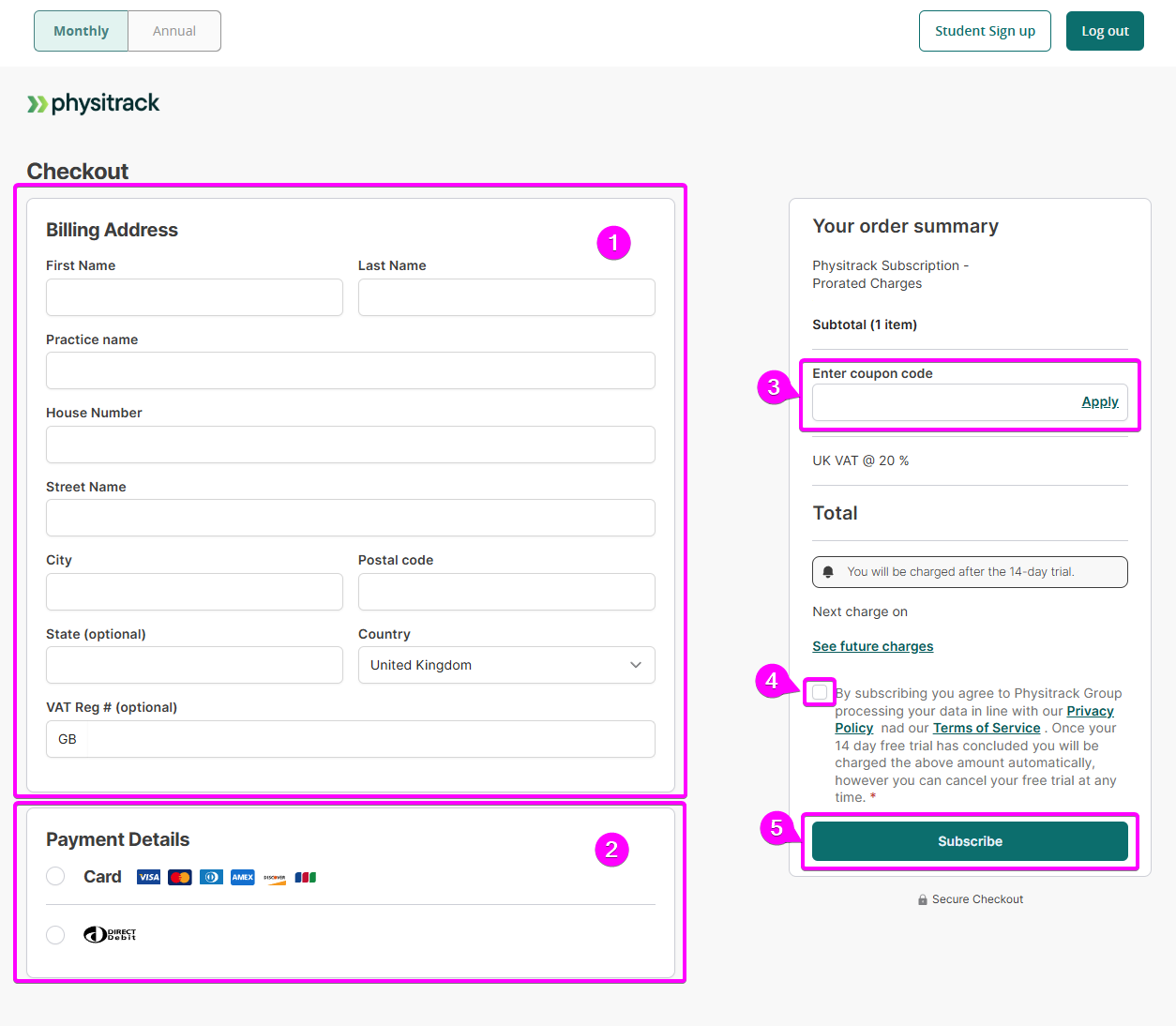Select the Direct Debit radio button
The image size is (1176, 1026).
point(55,935)
